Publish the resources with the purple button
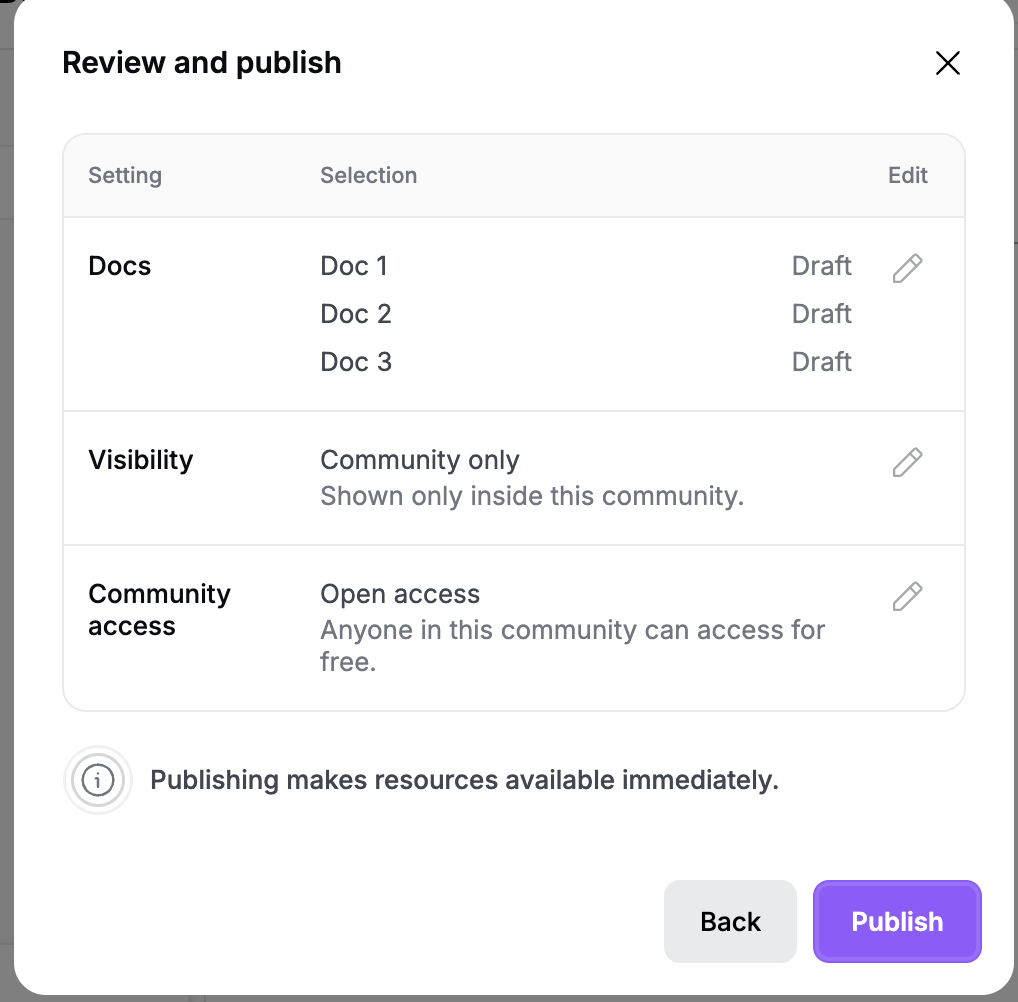Screen dimensions: 1018x1002 click(897, 921)
